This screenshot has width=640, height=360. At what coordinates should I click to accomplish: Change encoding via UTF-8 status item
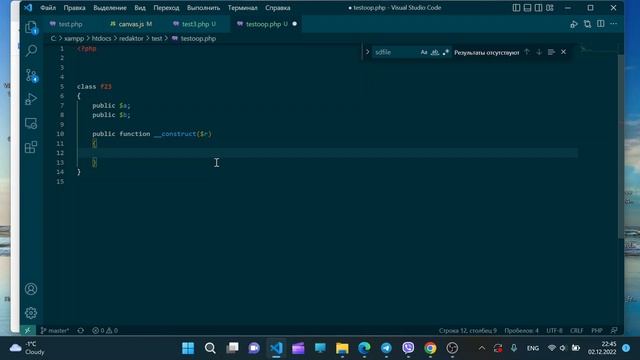click(x=554, y=330)
